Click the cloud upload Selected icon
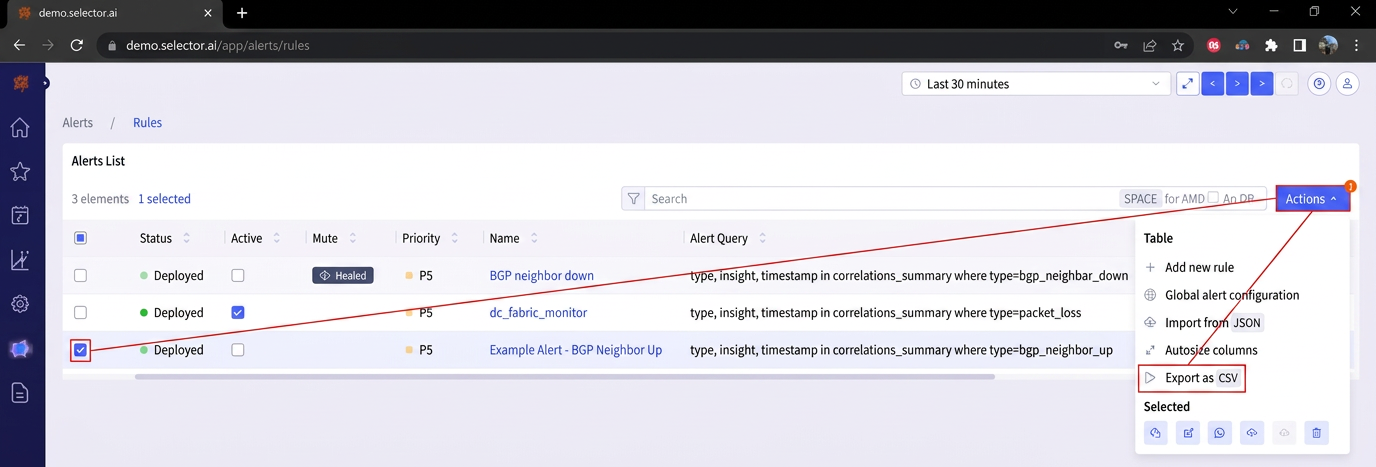 1252,433
